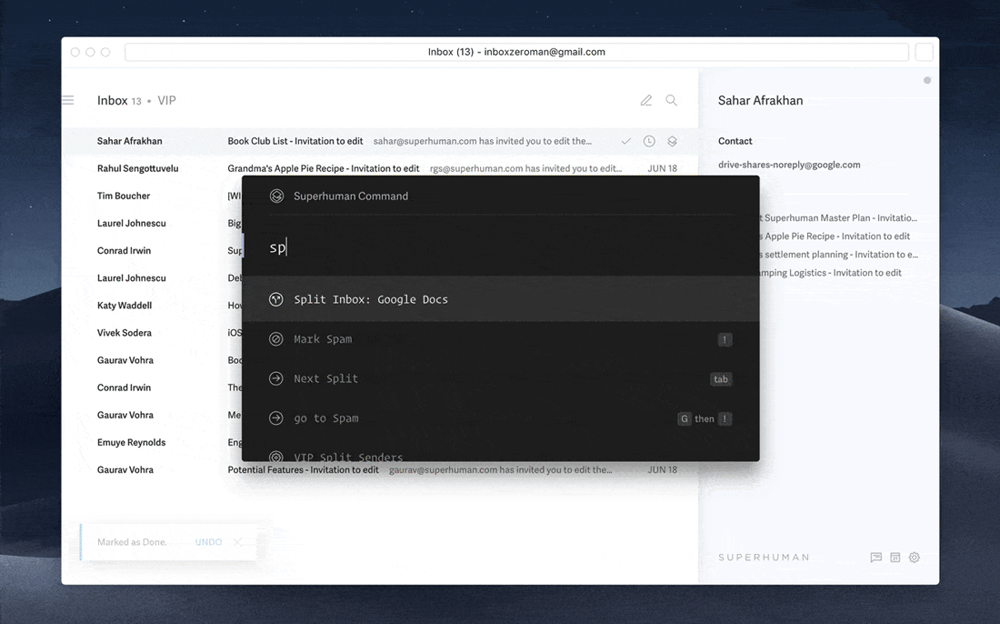Snooze Sahar Afrakhan email with clock icon

[649, 141]
